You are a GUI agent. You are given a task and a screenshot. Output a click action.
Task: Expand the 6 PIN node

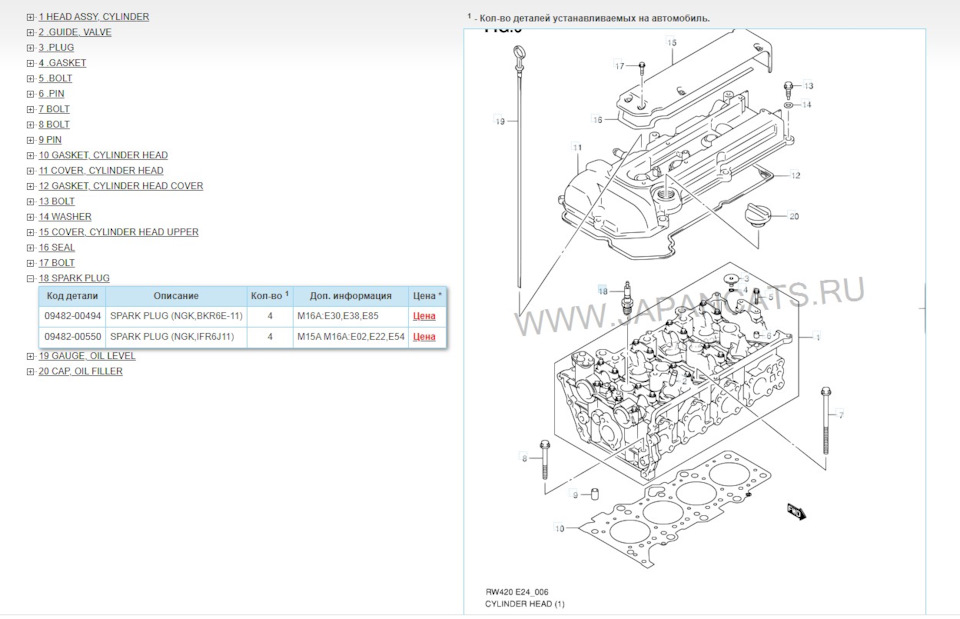[30, 94]
